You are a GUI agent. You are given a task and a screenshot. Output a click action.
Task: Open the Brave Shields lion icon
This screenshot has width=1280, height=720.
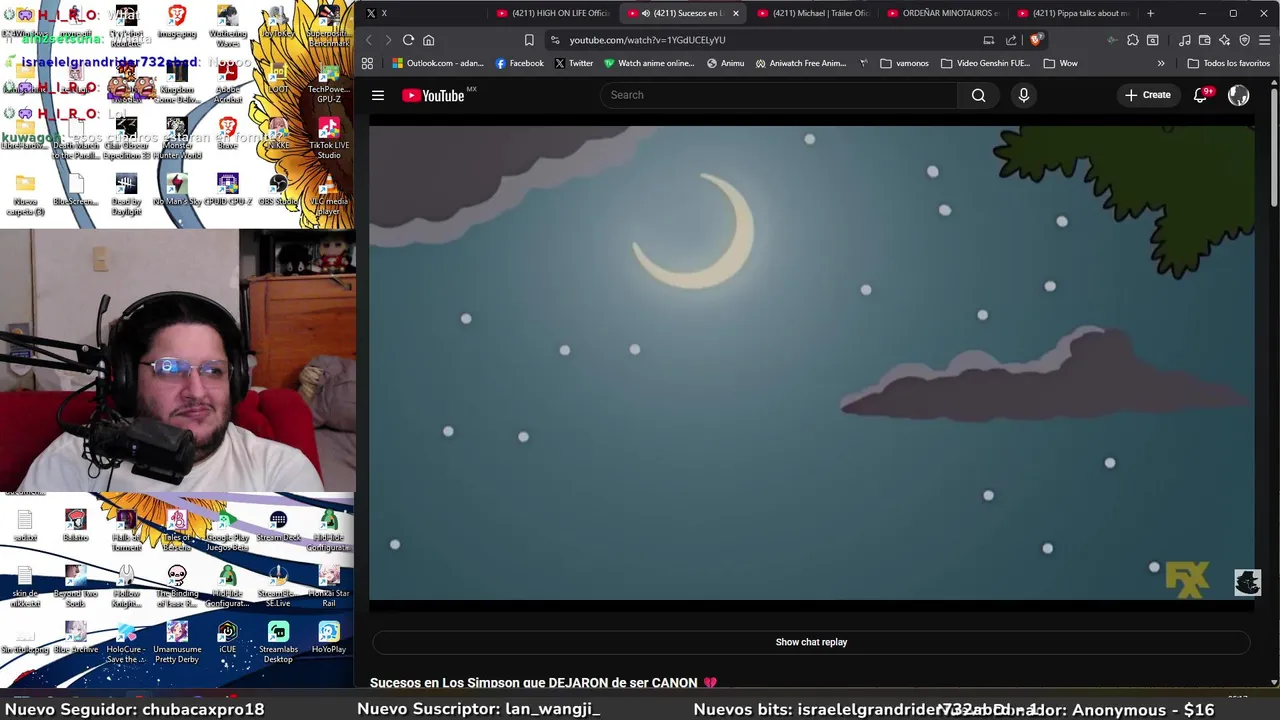(x=1036, y=40)
